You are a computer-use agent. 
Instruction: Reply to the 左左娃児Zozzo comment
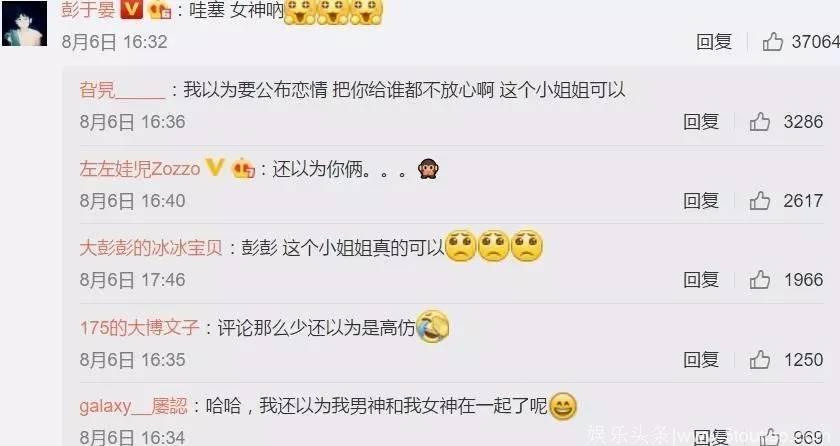(701, 201)
